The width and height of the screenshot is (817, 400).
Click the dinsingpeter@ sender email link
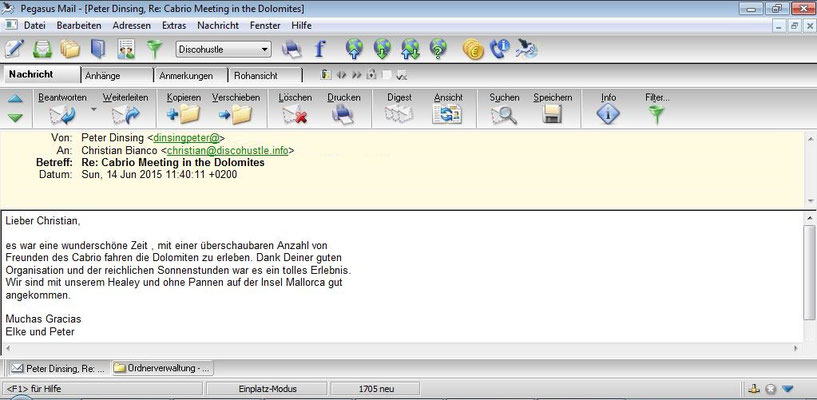pyautogui.click(x=187, y=138)
